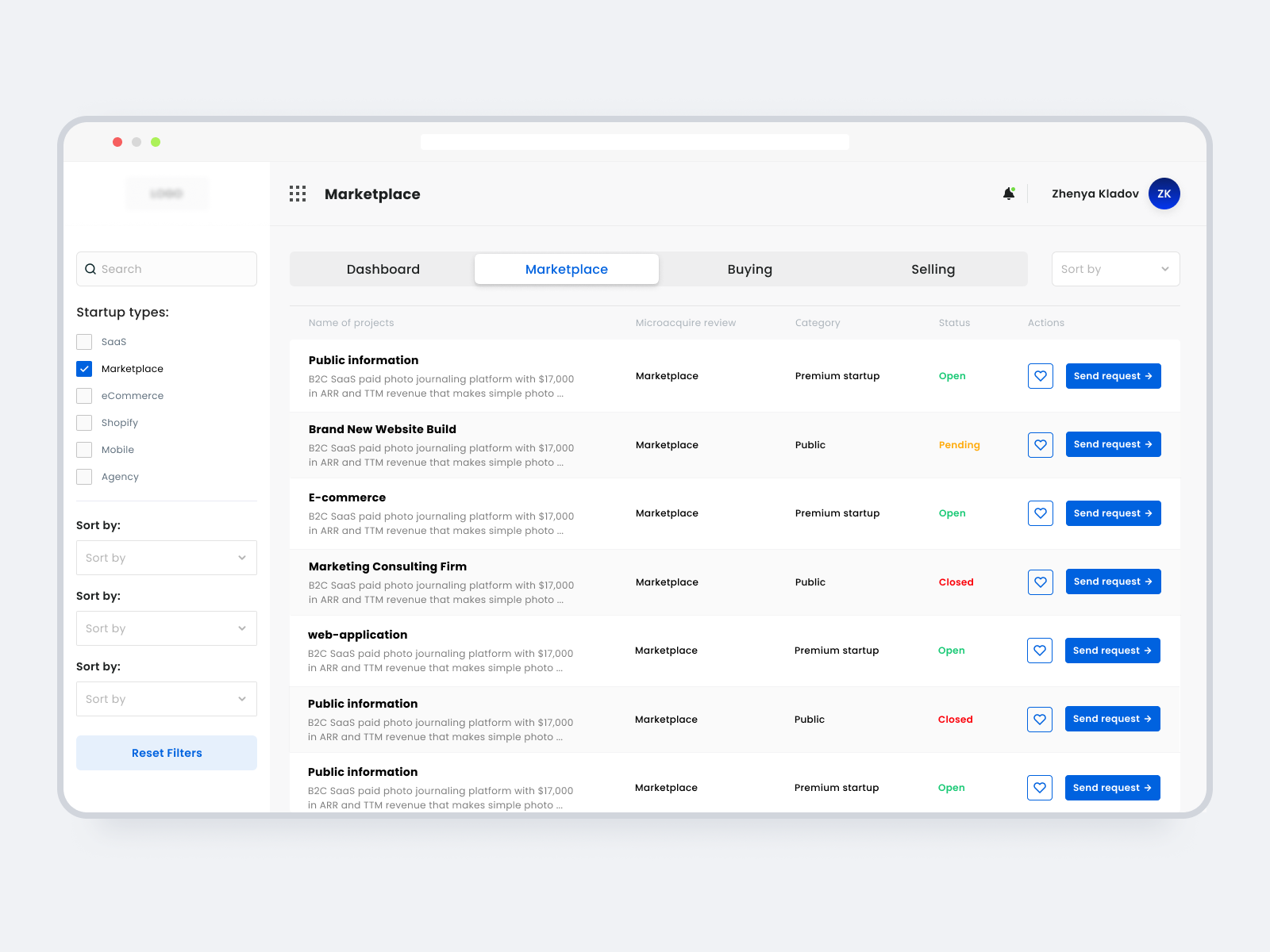The height and width of the screenshot is (952, 1270).
Task: Send request for Marketing Consulting Firm
Action: pos(1113,582)
